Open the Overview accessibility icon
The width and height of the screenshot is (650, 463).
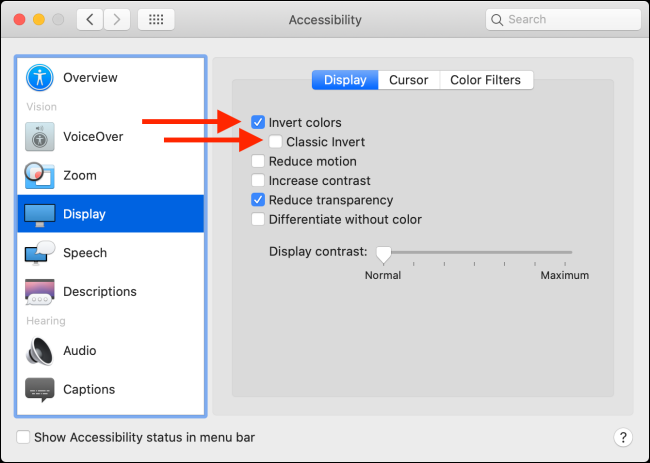click(x=40, y=77)
